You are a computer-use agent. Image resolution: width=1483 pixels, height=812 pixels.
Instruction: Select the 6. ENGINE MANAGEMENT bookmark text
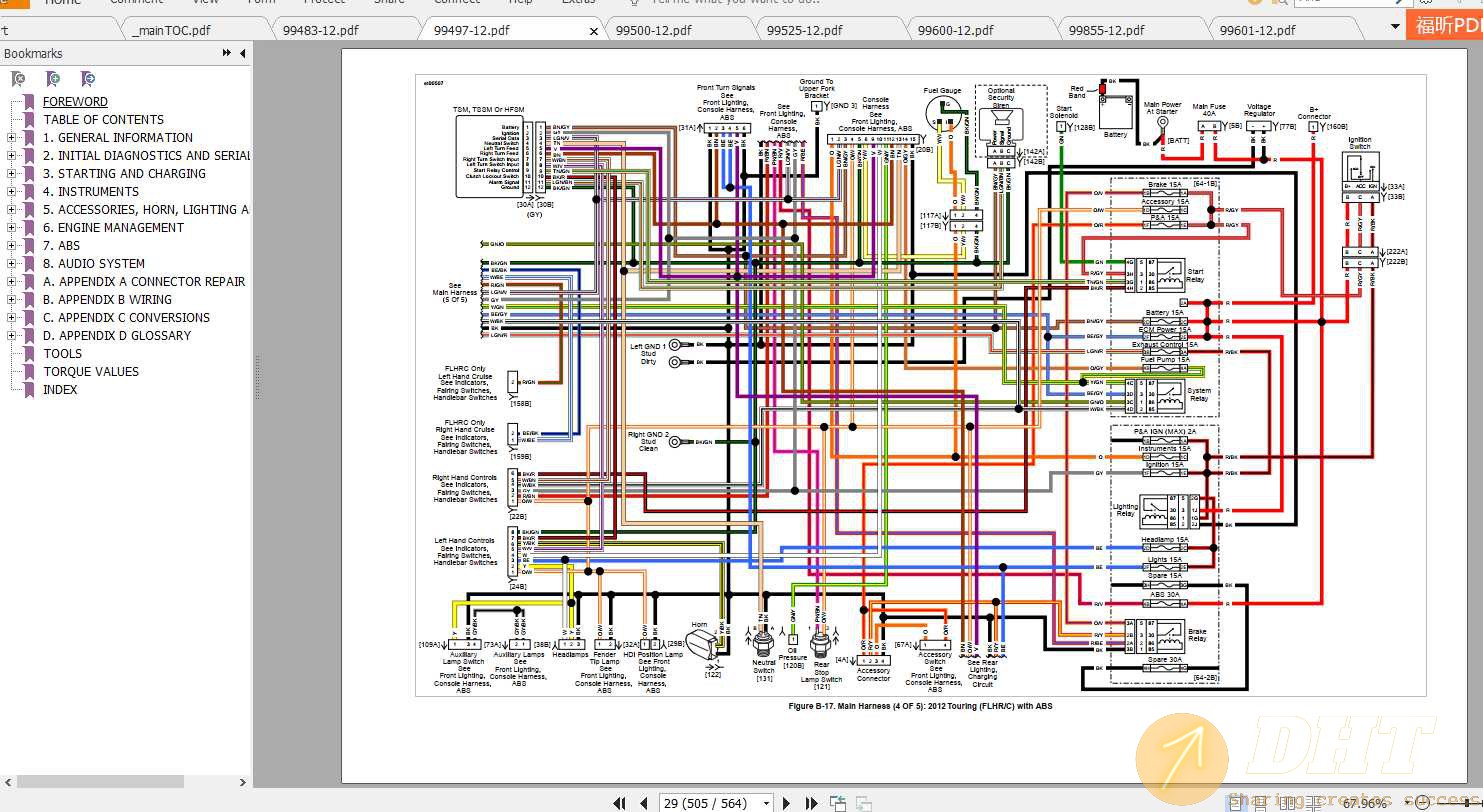(113, 227)
